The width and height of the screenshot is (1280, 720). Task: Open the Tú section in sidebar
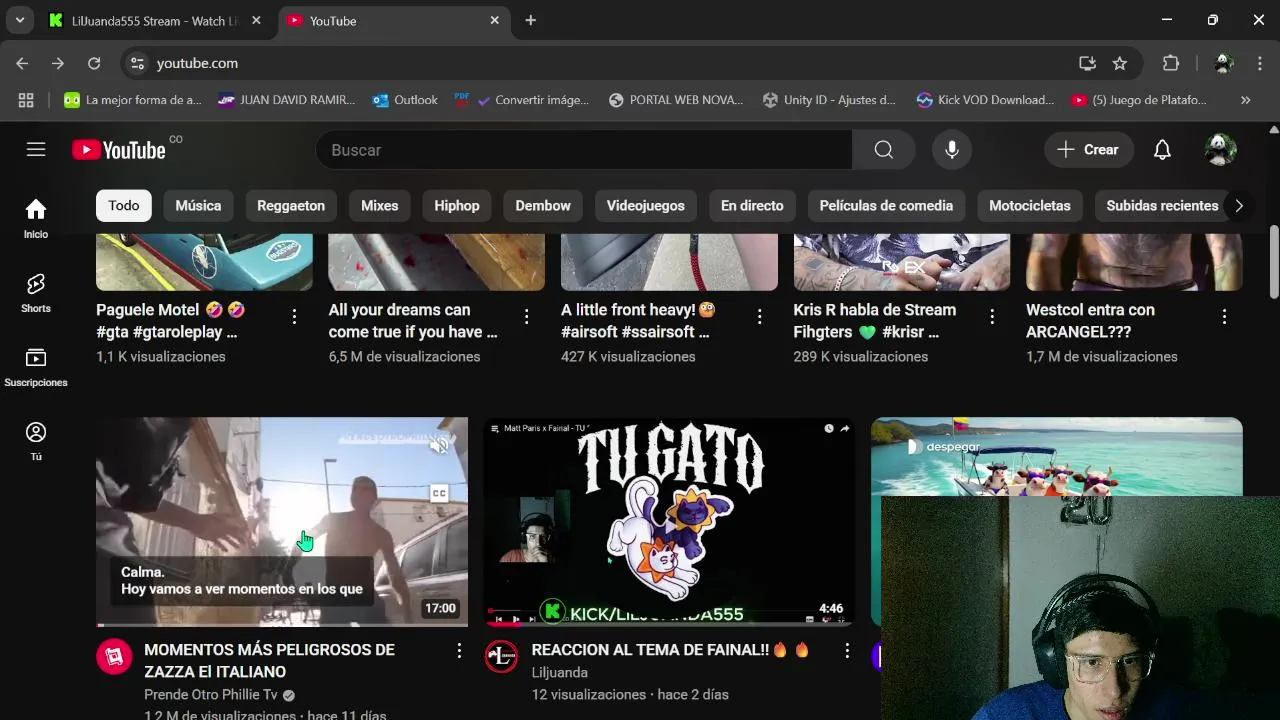pos(36,441)
